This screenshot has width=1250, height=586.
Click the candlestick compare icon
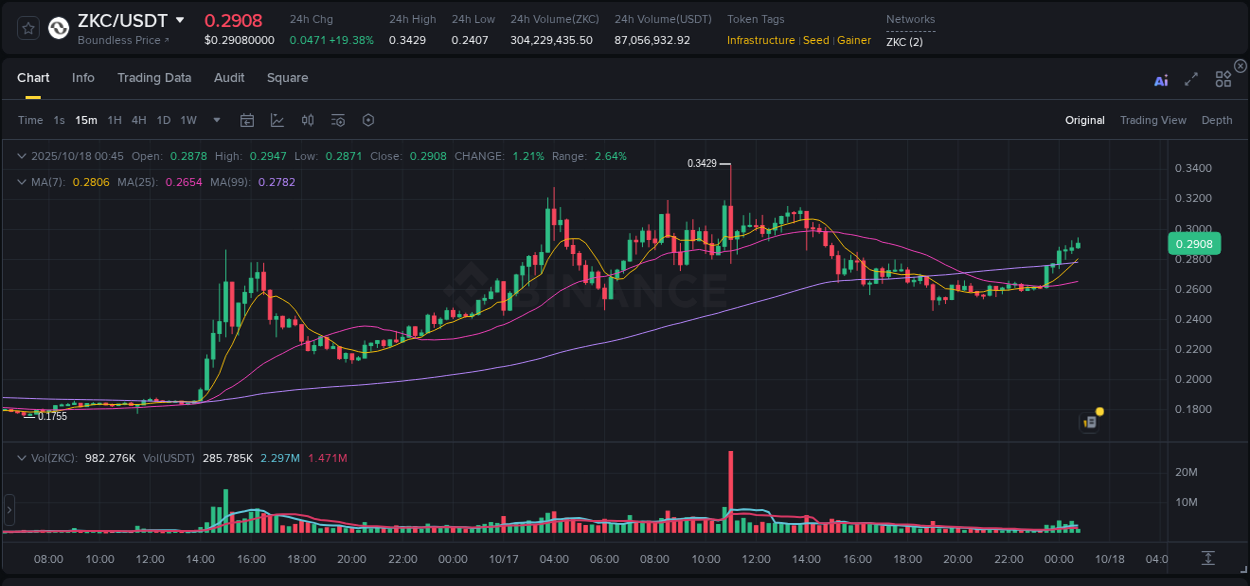pyautogui.click(x=307, y=120)
